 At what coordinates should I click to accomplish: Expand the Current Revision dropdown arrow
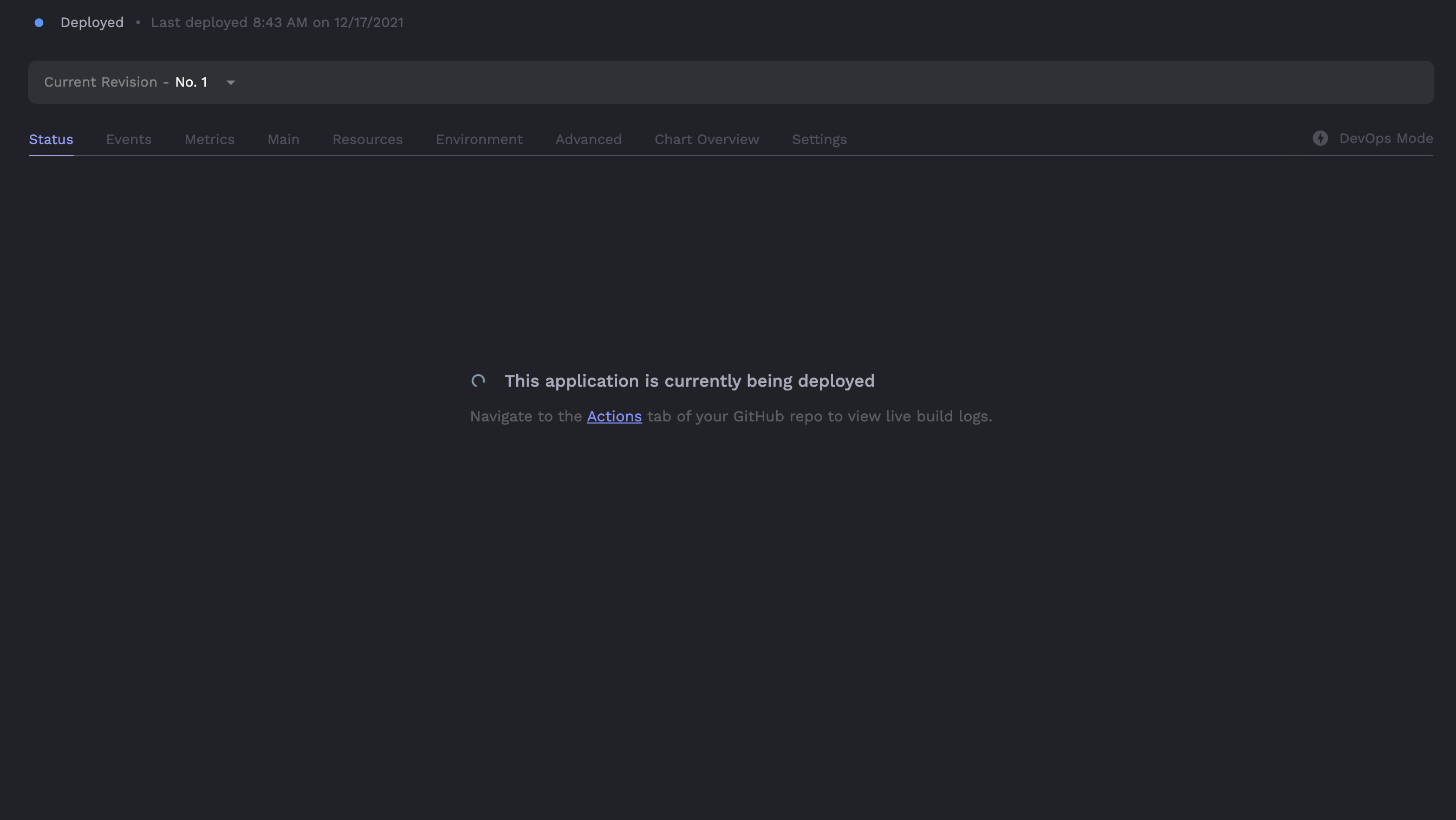pyautogui.click(x=231, y=82)
